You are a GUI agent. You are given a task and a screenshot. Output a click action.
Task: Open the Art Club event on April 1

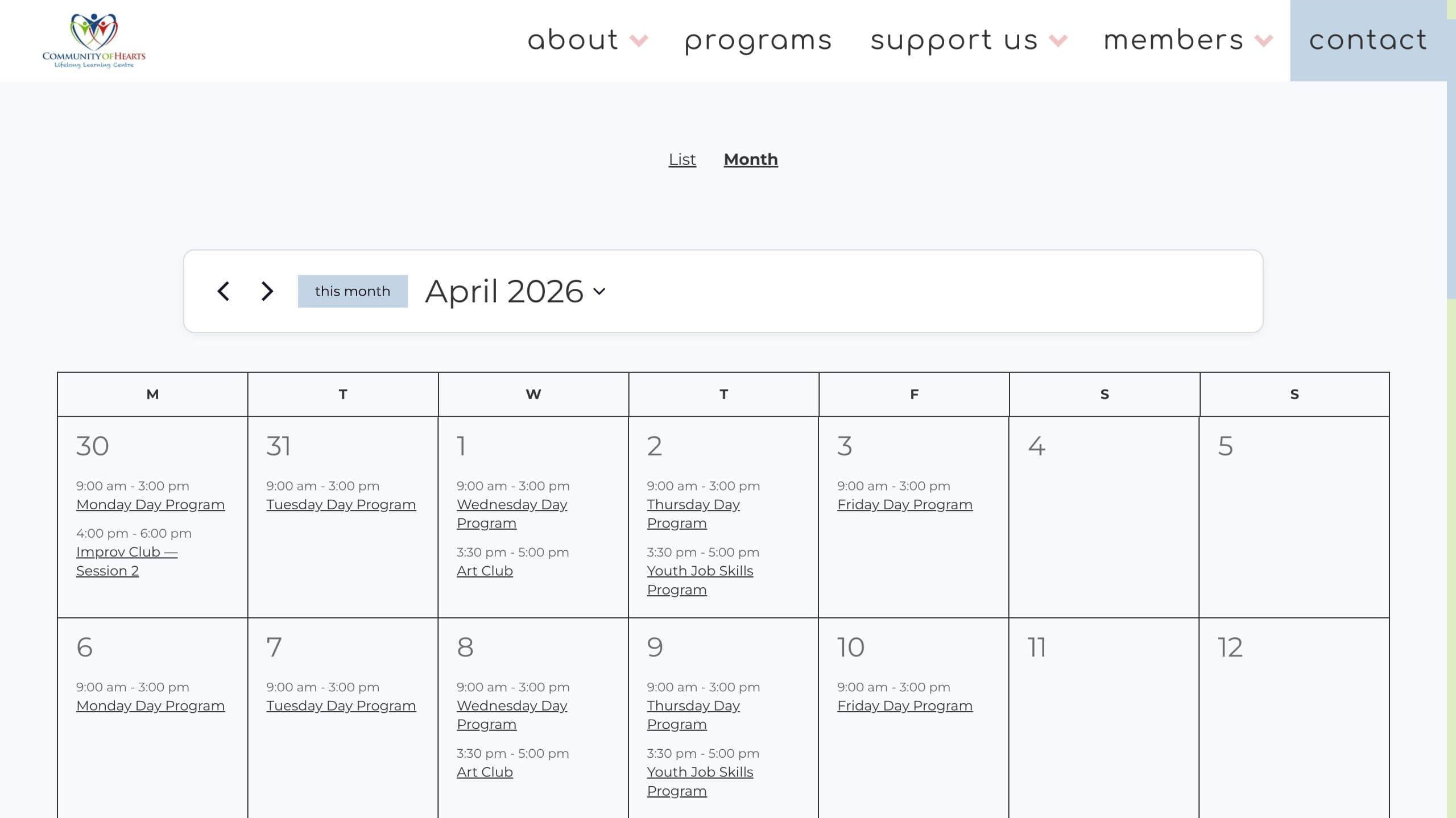pos(485,571)
